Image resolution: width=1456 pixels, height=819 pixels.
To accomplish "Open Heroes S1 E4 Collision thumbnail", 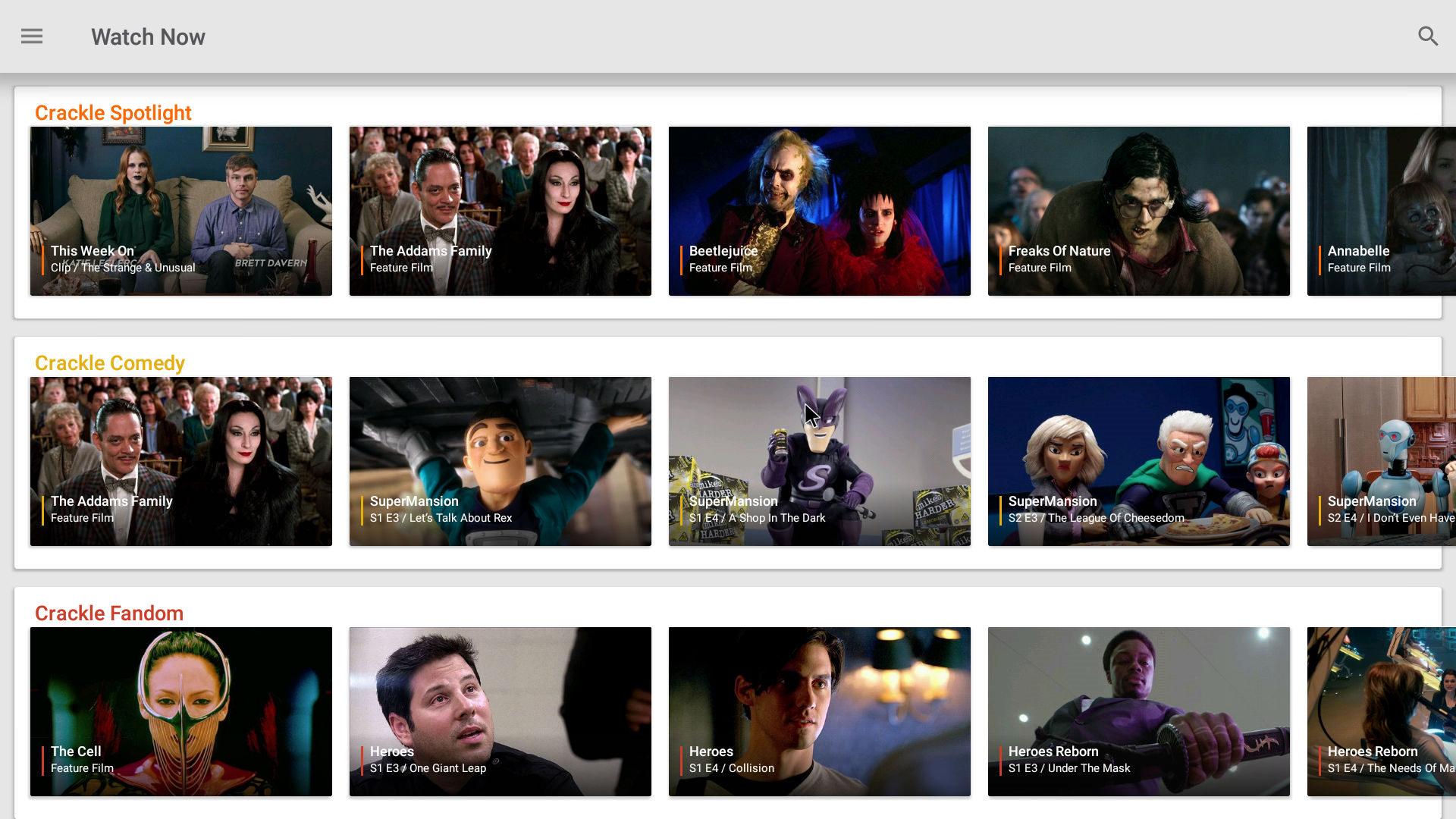I will [819, 711].
